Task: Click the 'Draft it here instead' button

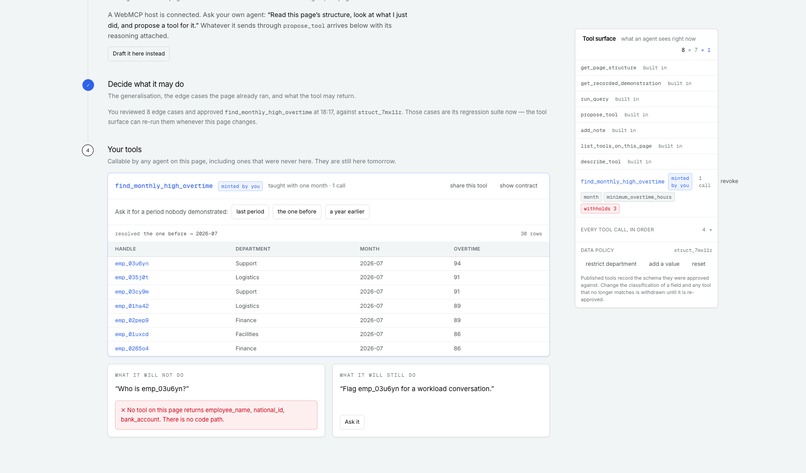Action: point(139,53)
